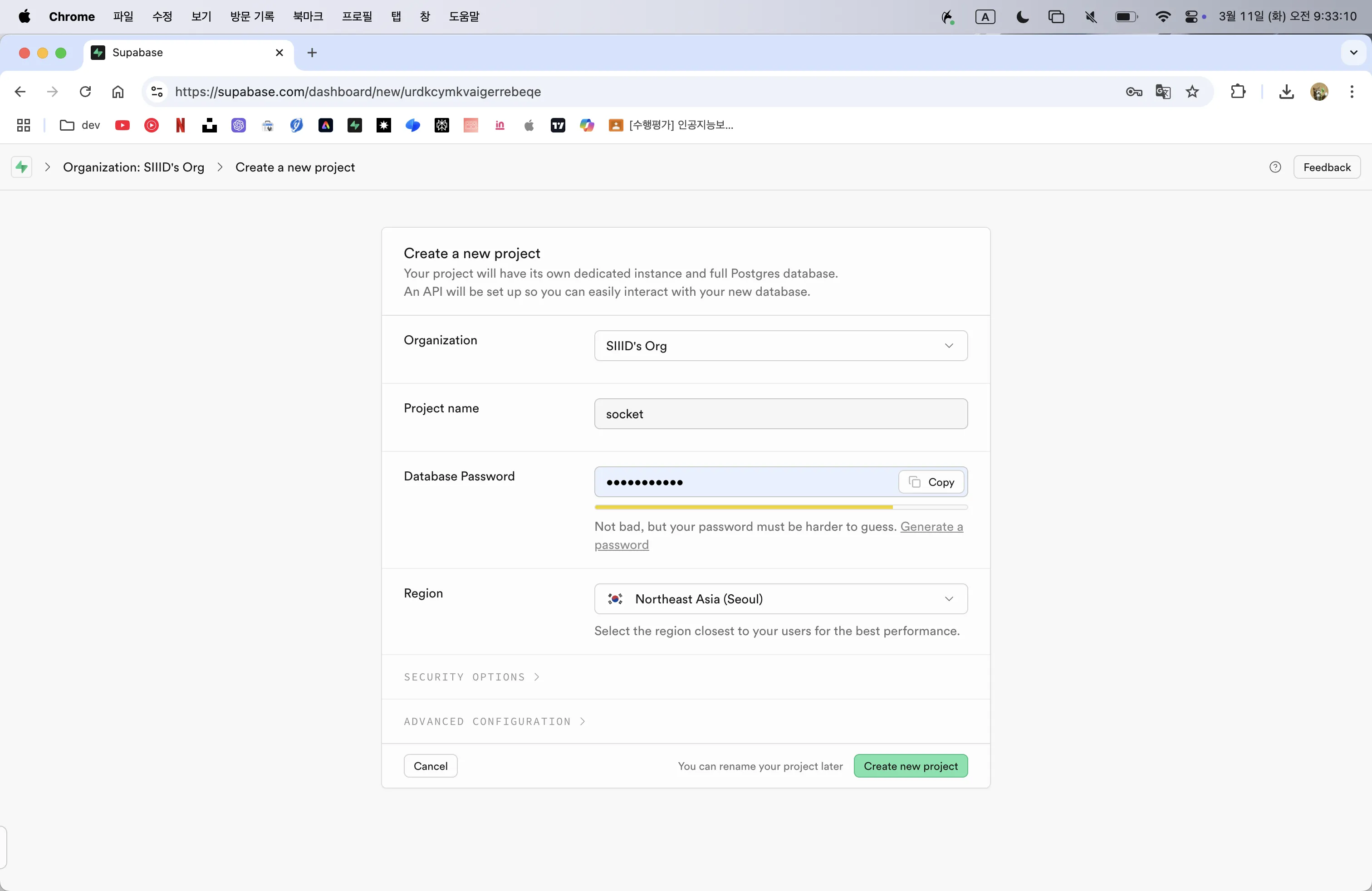Screen dimensions: 1372x891
Task: Open the Chrome extensions puzzle icon
Action: point(1238,92)
